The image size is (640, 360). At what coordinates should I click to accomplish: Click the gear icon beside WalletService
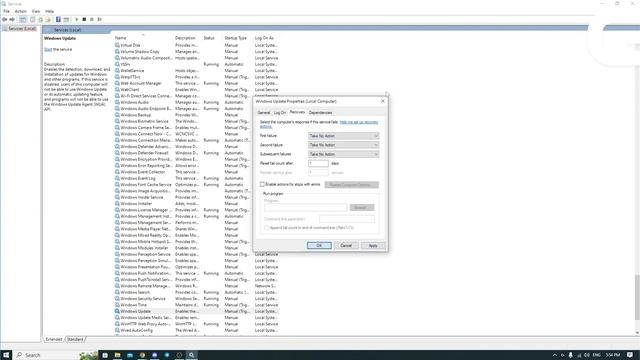click(x=117, y=71)
